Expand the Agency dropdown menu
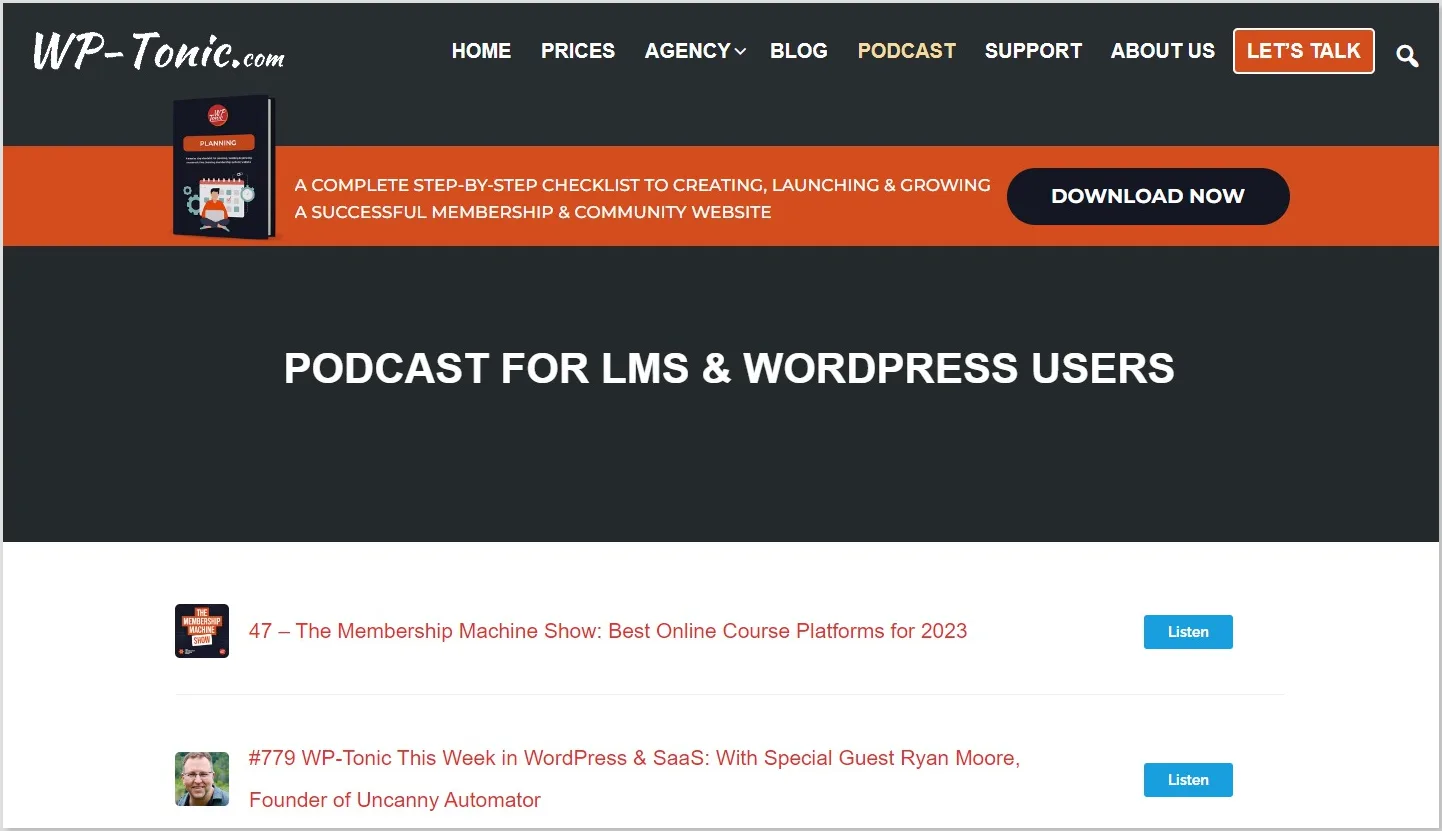Viewport: 1442px width, 831px height. tap(695, 51)
